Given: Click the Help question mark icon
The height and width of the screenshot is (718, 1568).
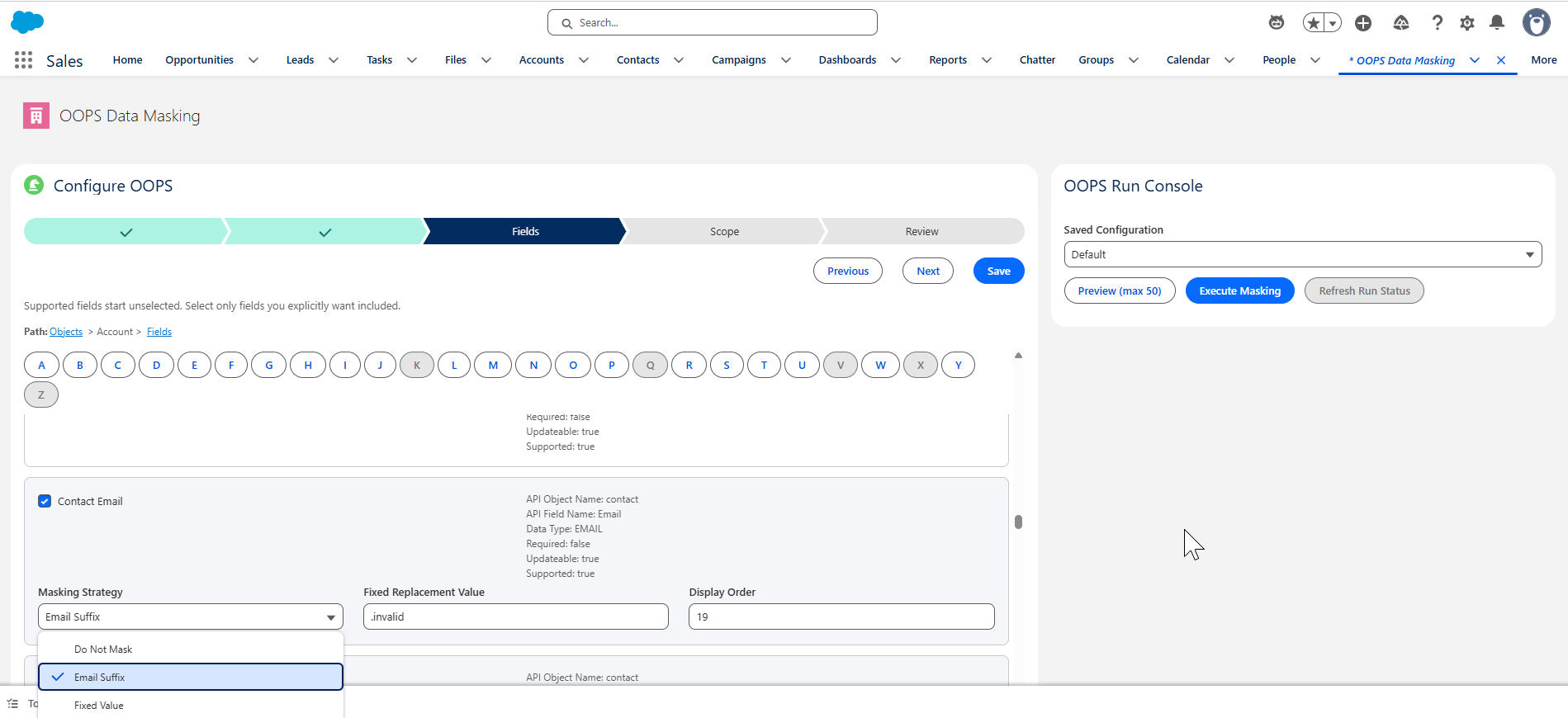Looking at the screenshot, I should coord(1437,23).
